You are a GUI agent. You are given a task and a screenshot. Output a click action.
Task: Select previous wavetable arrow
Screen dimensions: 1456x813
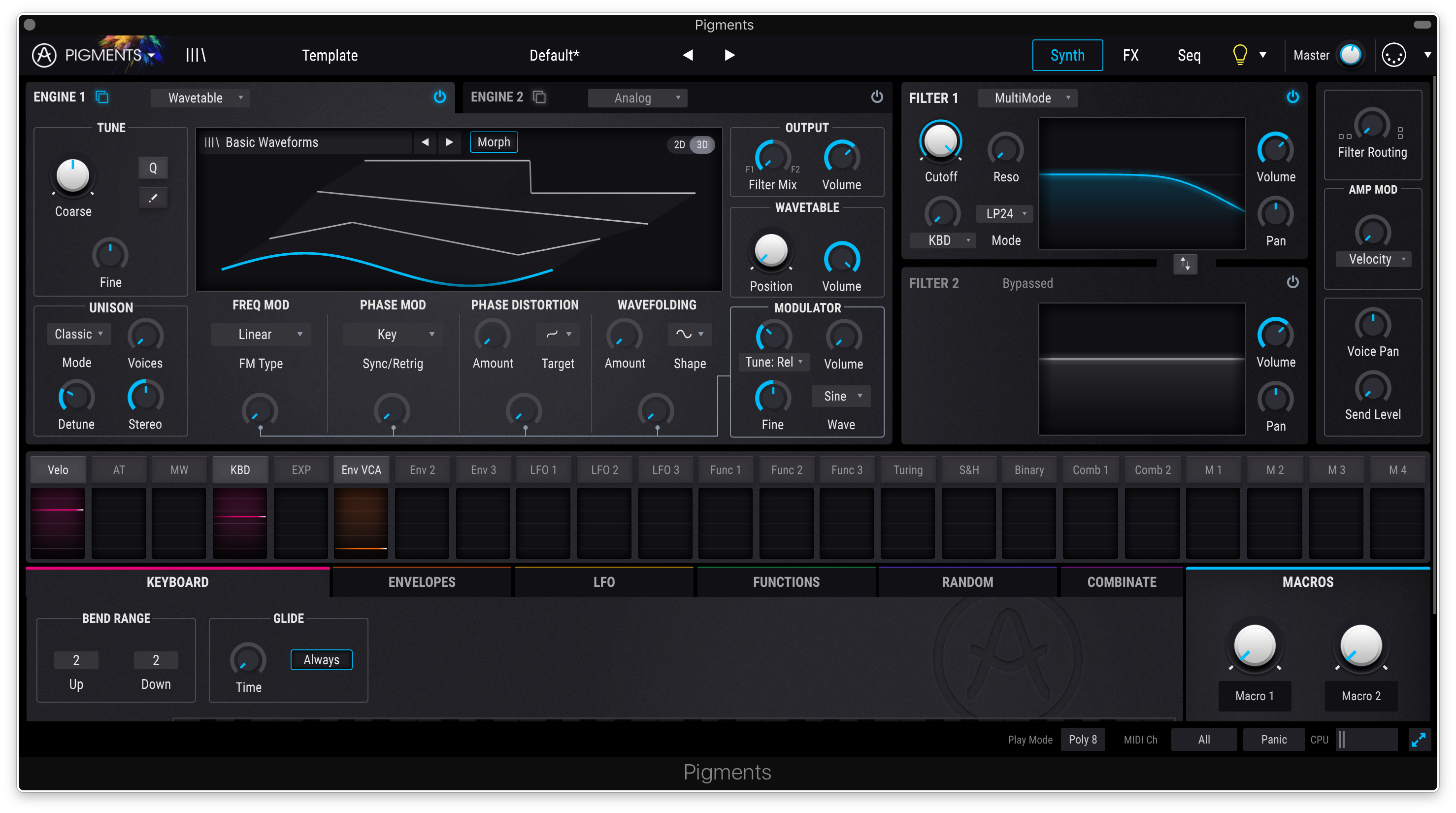425,142
